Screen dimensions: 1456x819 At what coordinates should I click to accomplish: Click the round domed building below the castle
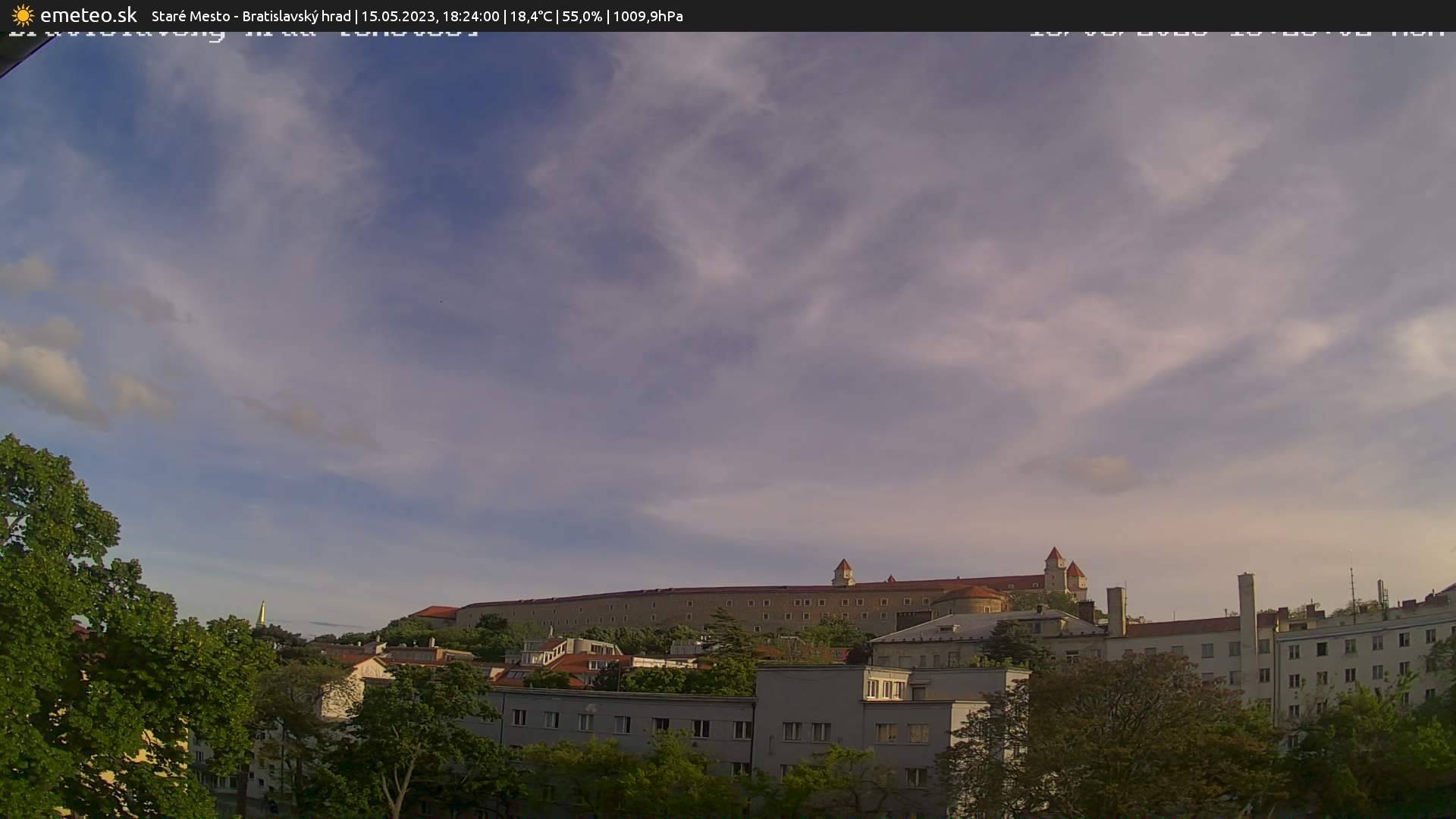(x=969, y=600)
